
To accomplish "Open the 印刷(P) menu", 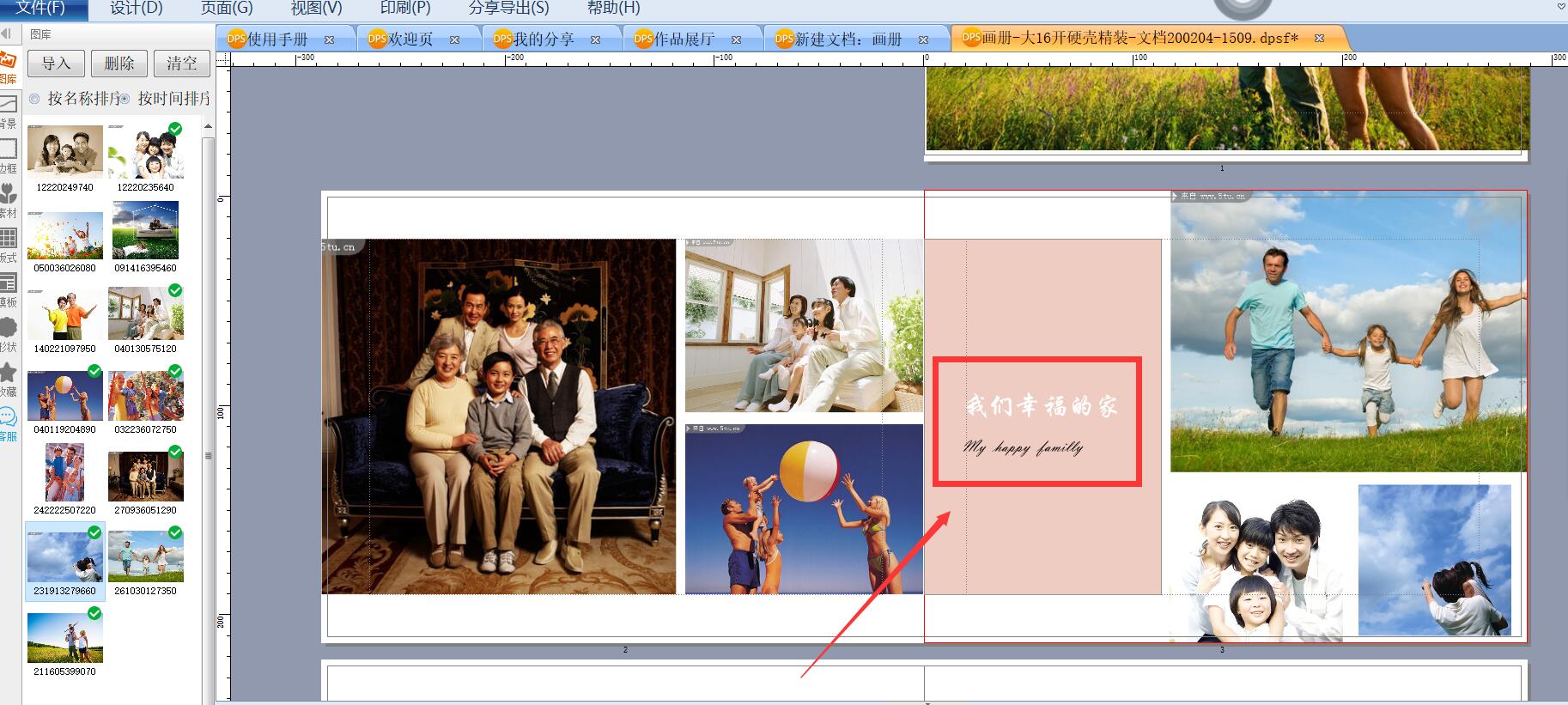I will [x=405, y=9].
